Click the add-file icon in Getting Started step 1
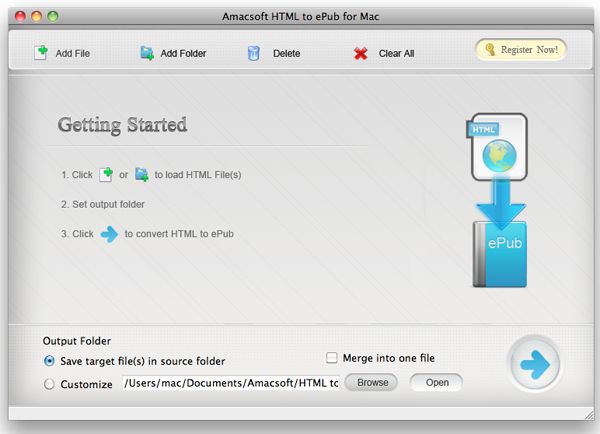 click(106, 175)
